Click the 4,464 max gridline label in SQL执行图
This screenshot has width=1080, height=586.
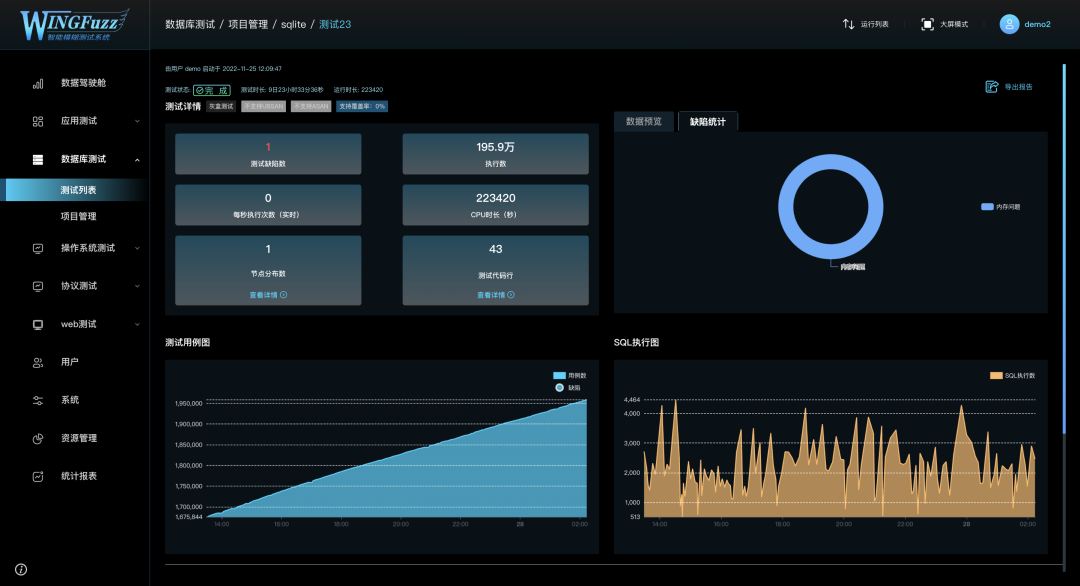(x=632, y=399)
